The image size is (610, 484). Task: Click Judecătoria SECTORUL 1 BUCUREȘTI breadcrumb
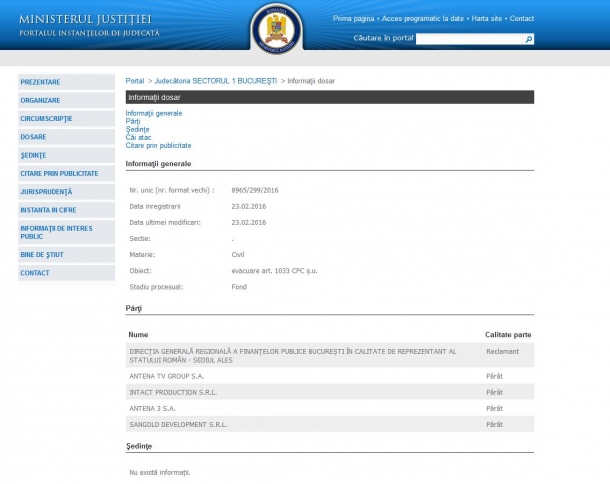tap(214, 79)
